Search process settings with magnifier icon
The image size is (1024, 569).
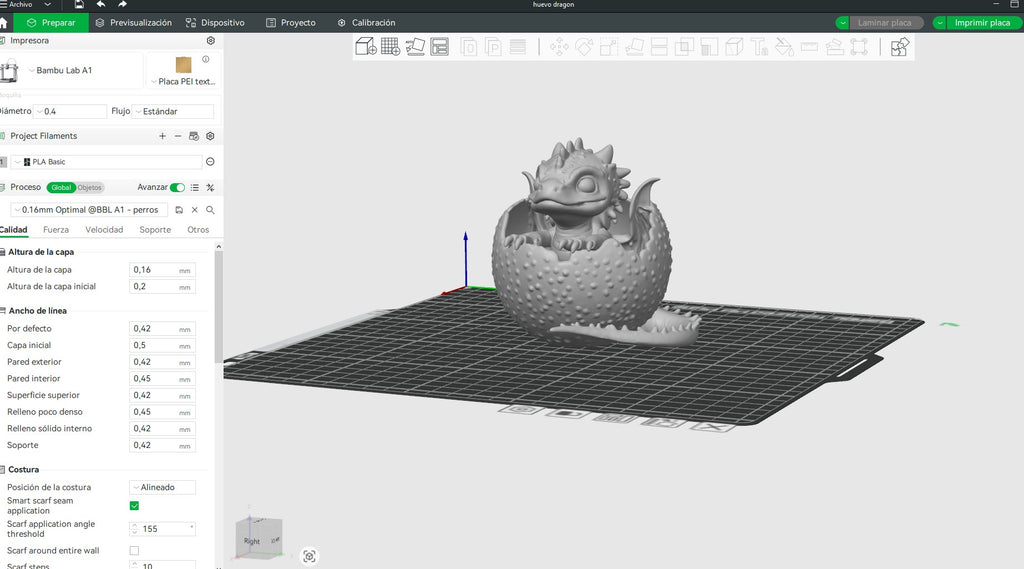click(210, 210)
